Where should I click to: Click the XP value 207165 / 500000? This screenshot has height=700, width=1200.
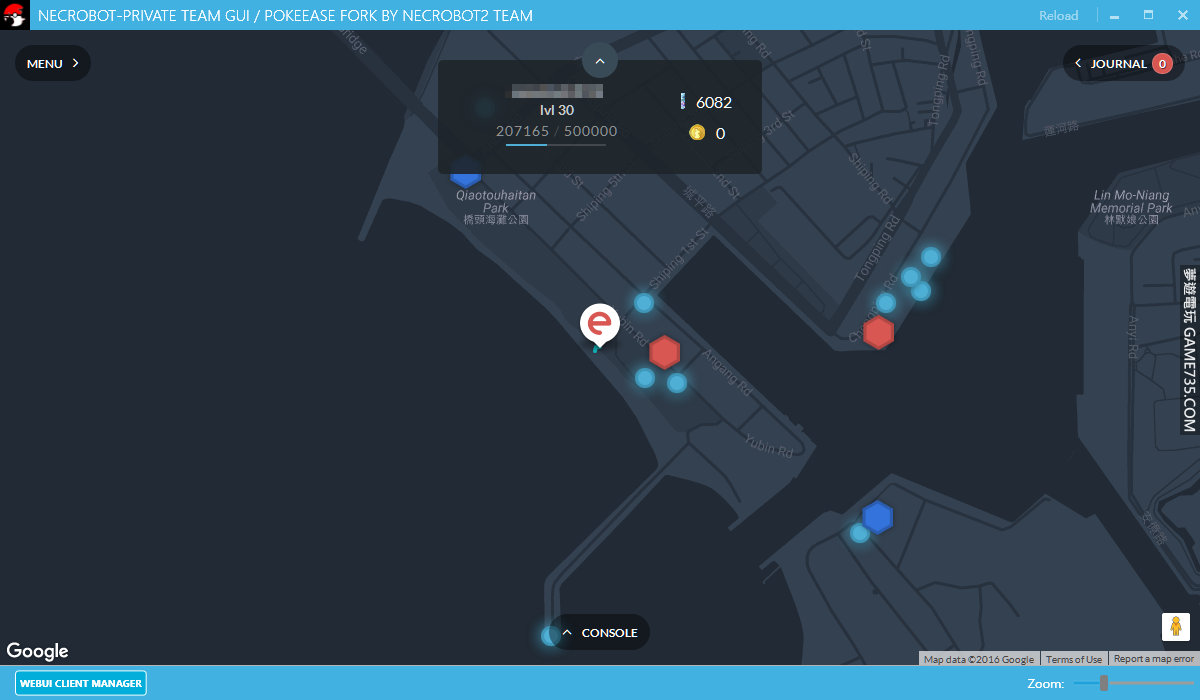[557, 131]
